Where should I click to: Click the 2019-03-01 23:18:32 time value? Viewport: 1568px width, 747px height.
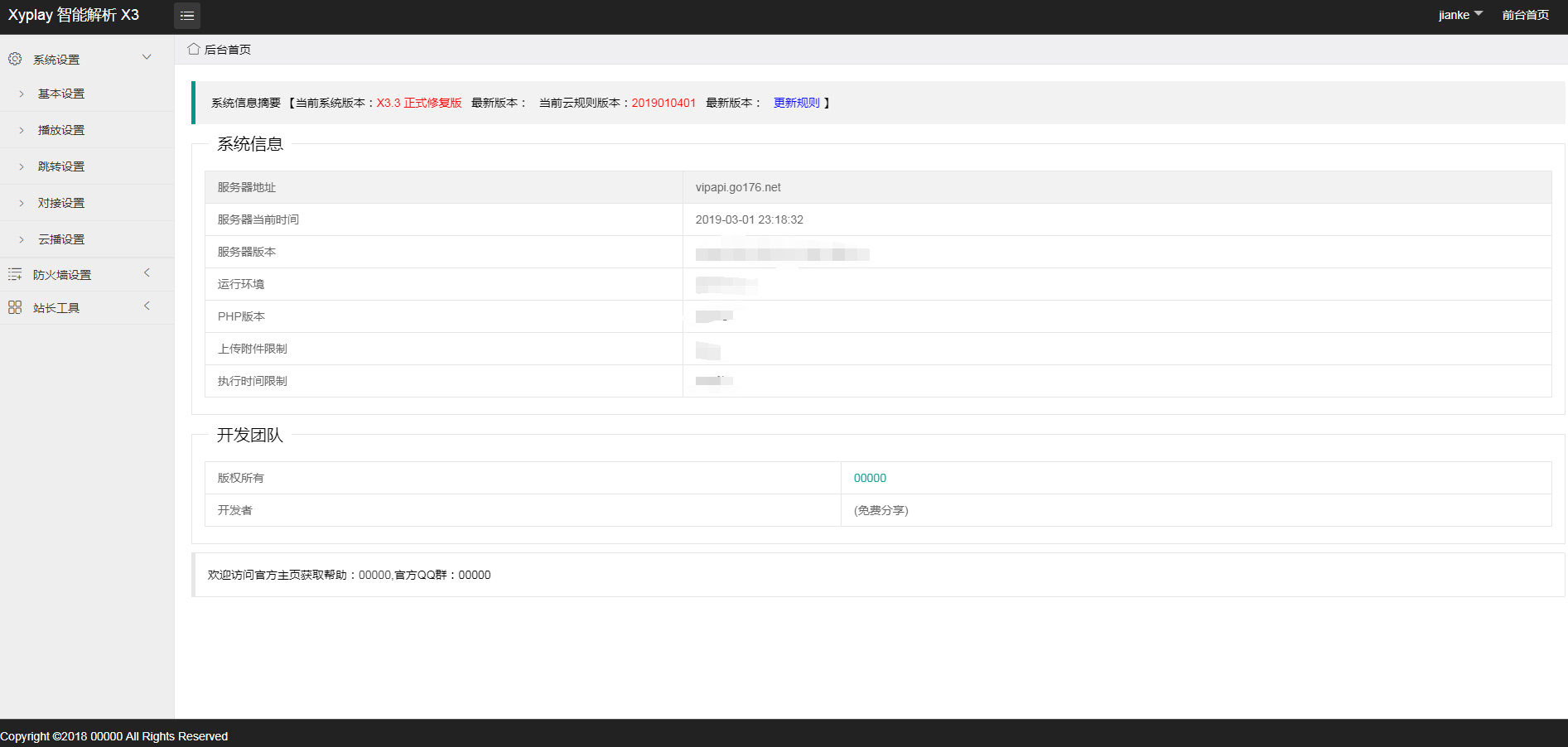click(749, 219)
